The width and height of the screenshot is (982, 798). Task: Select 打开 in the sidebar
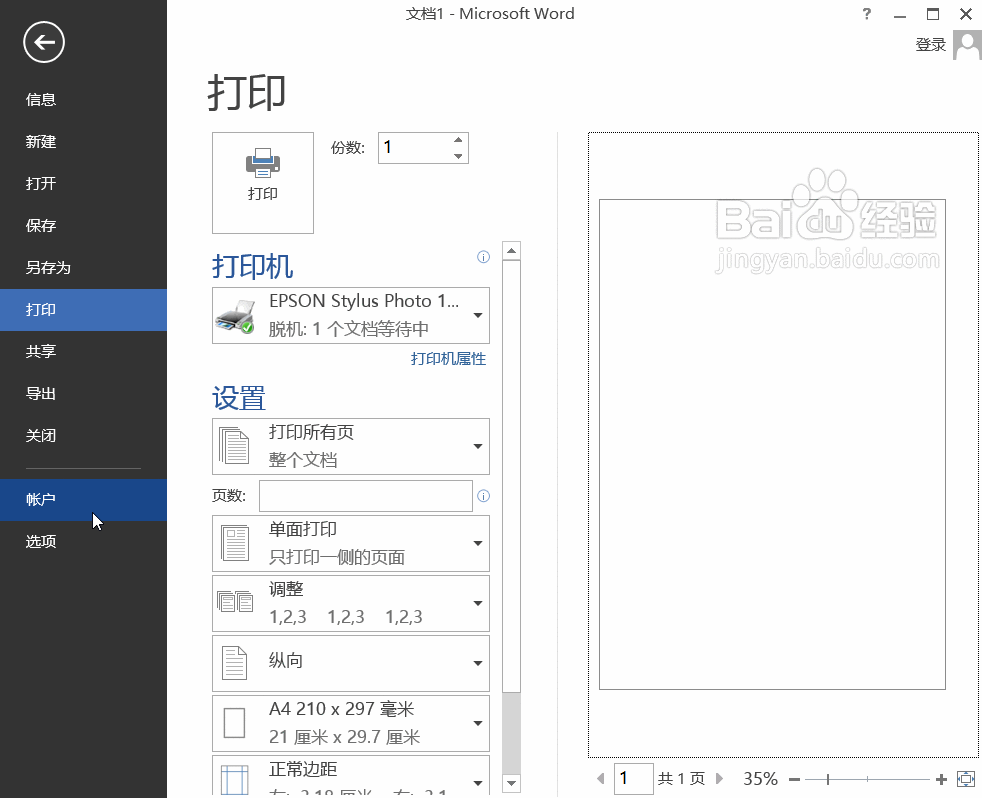coord(83,184)
